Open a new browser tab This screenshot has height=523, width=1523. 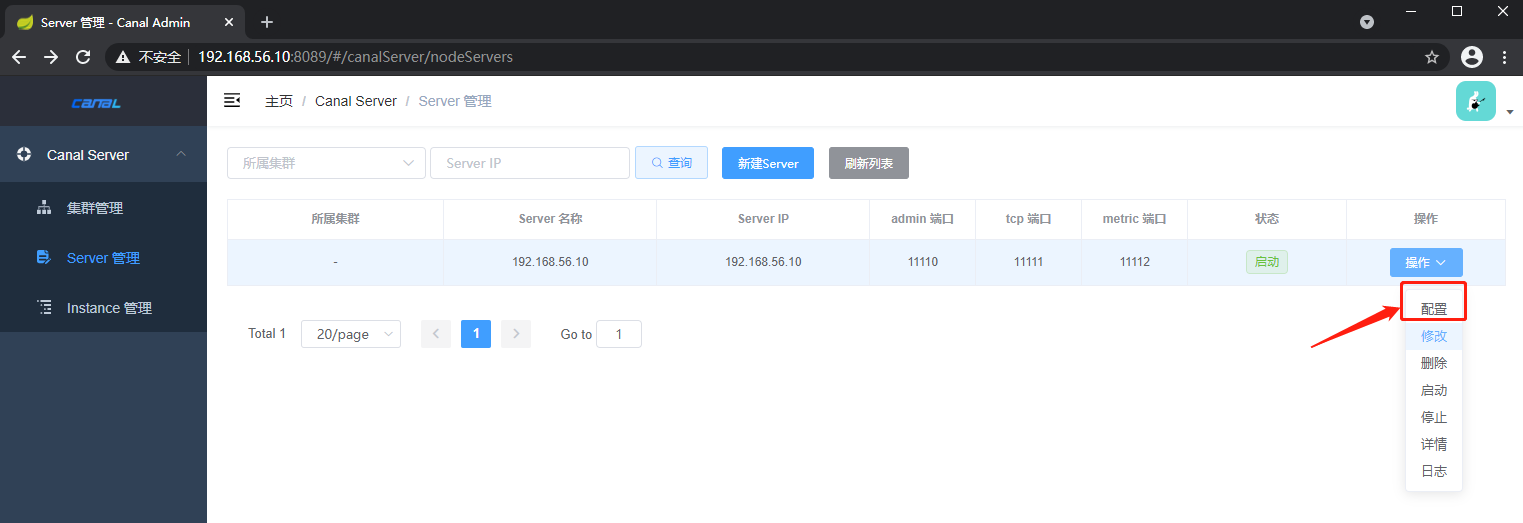267,22
